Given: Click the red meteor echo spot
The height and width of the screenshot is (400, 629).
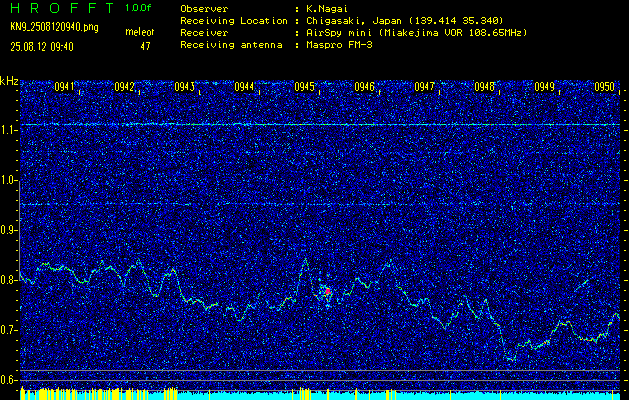Looking at the screenshot, I should point(328,291).
